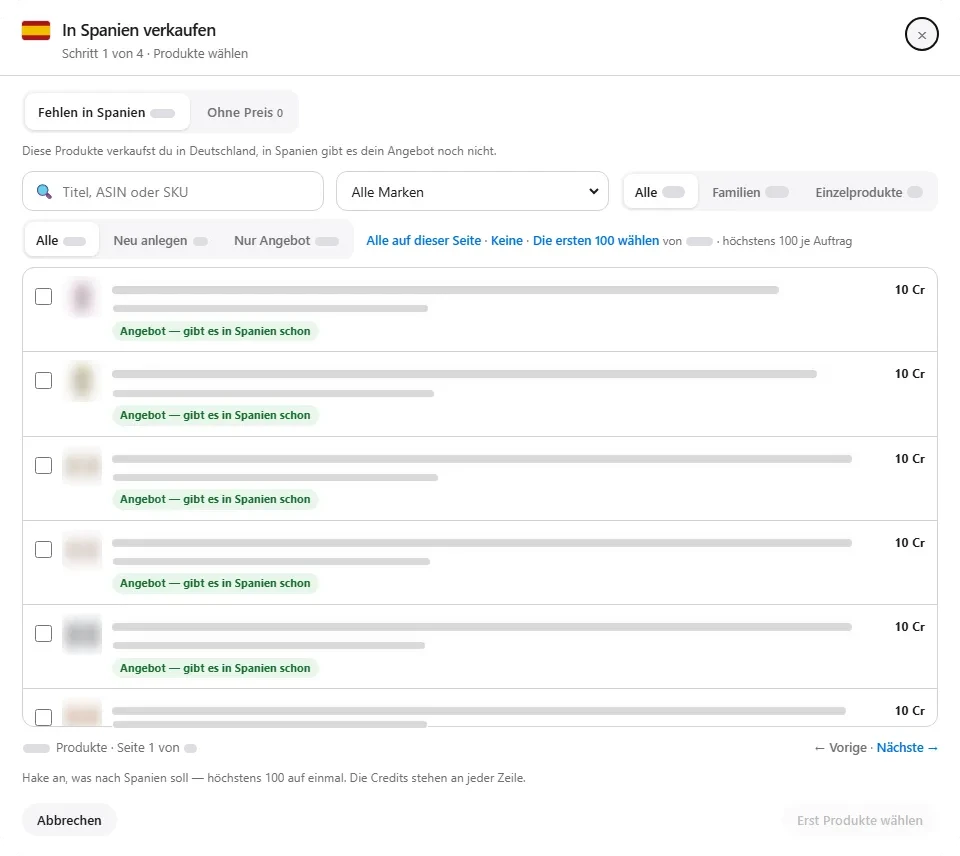Viewport: 960px width, 856px height.
Task: Select the Familien filter
Action: [750, 192]
